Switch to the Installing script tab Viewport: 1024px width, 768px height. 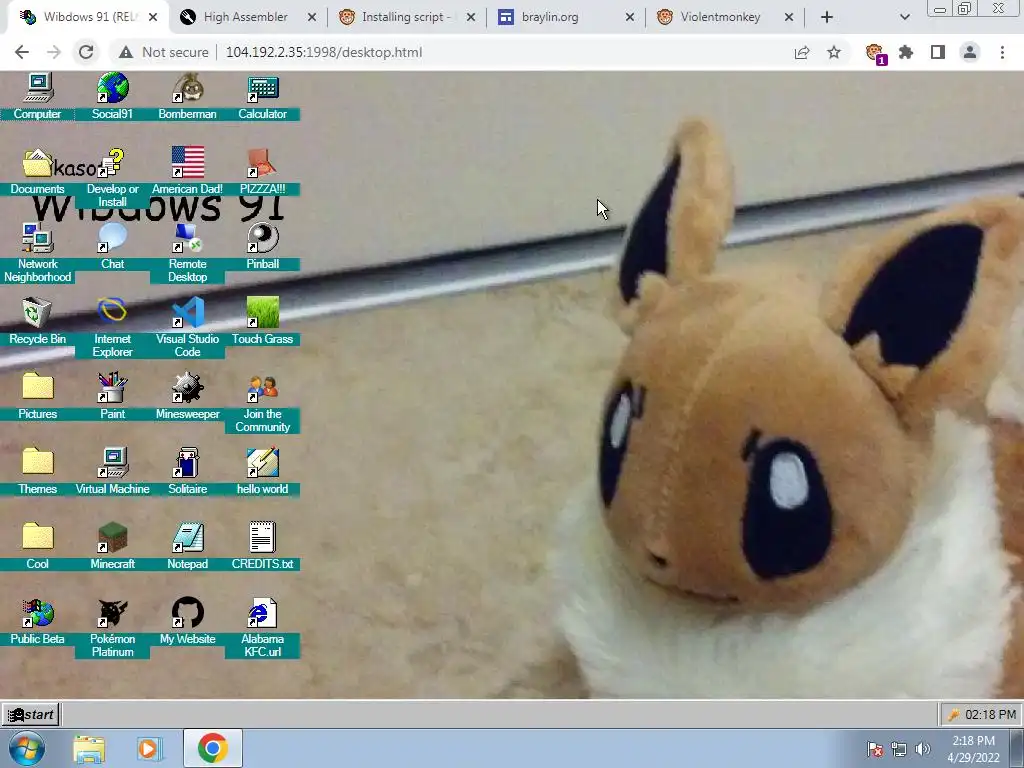[405, 17]
